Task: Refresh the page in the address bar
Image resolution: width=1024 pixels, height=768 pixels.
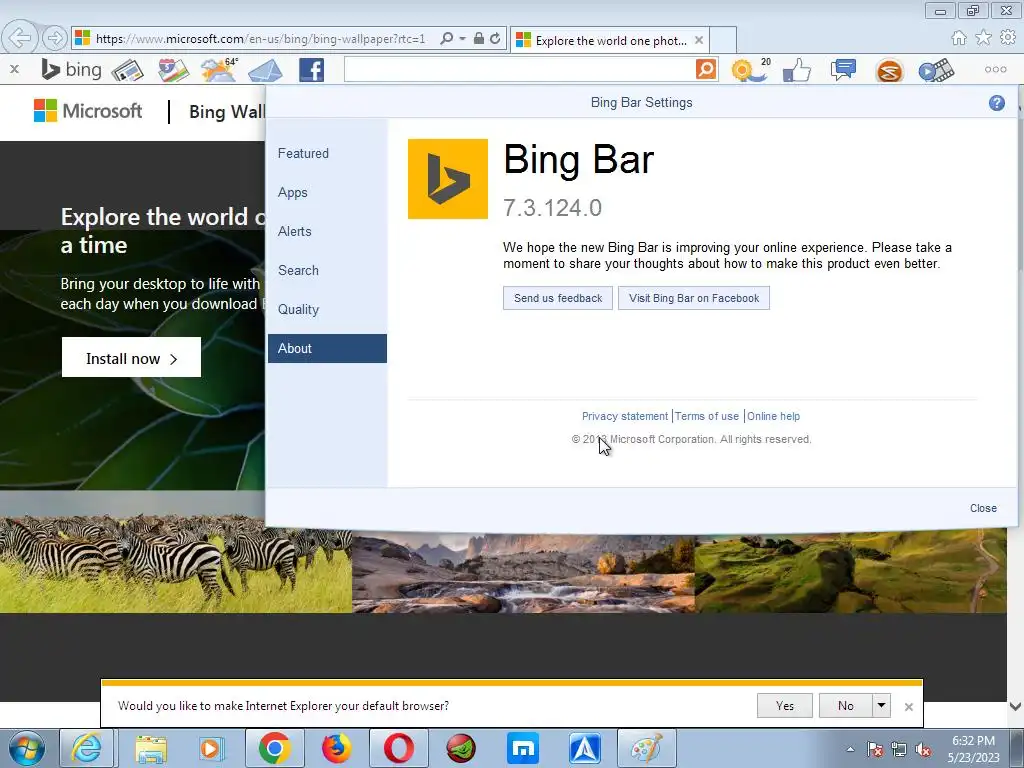Action: (495, 39)
